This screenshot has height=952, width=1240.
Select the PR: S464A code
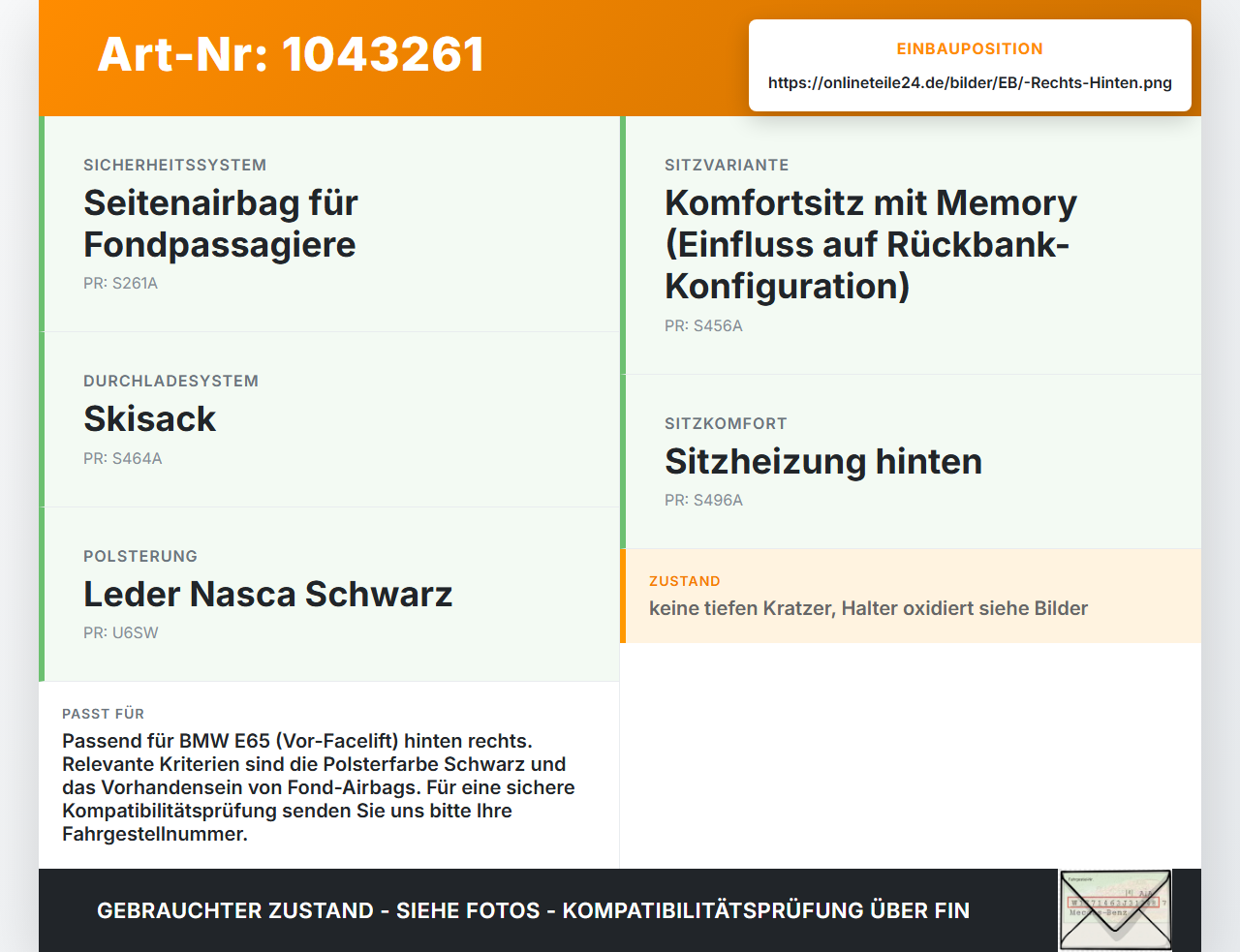(122, 459)
